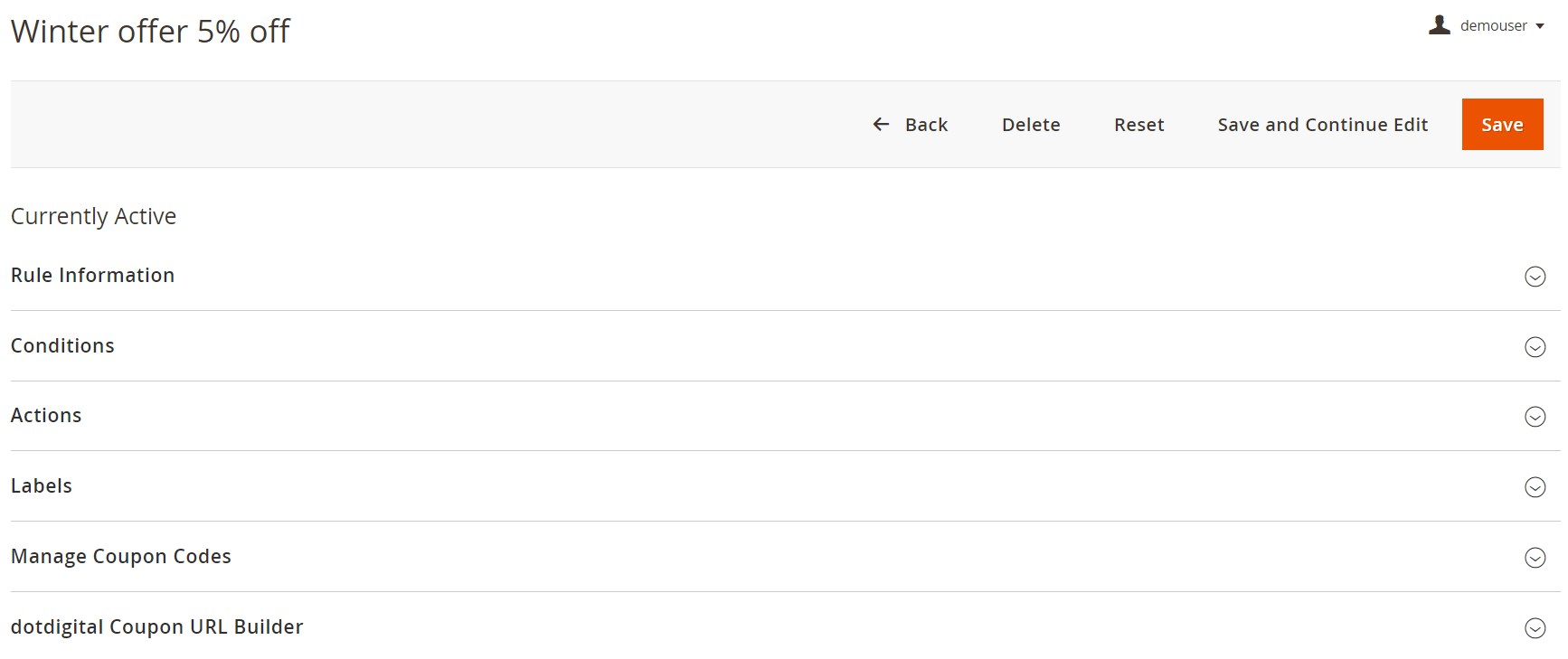1568x659 pixels.
Task: Expand Conditions chevron circle icon
Action: (1535, 347)
